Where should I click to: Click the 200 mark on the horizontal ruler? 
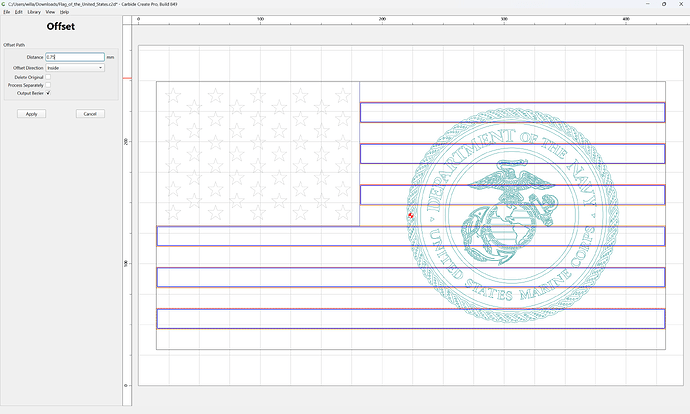(x=382, y=19)
